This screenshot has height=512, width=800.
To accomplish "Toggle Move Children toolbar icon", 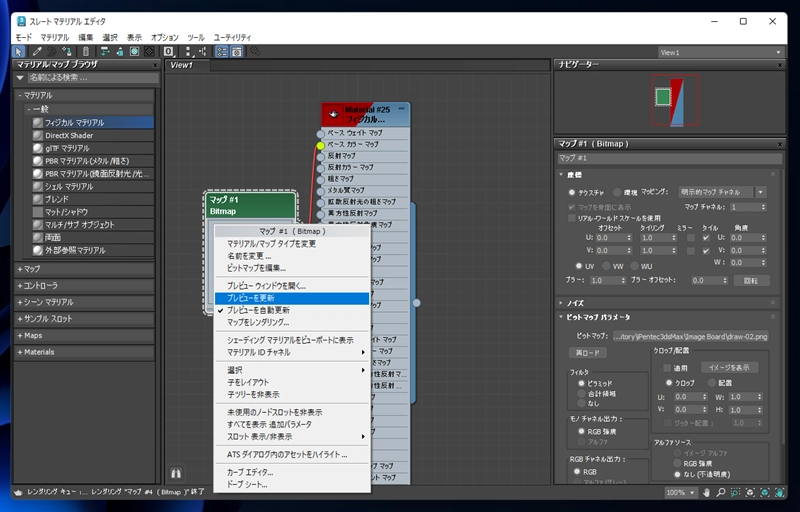I will 105,52.
